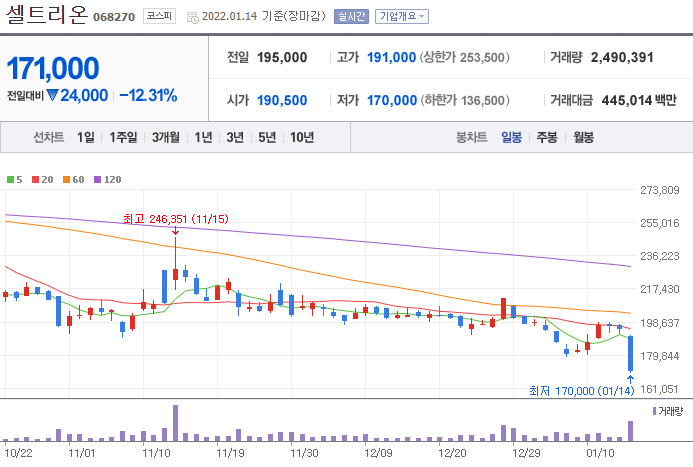Select the 3년 line chart tab

(235, 137)
